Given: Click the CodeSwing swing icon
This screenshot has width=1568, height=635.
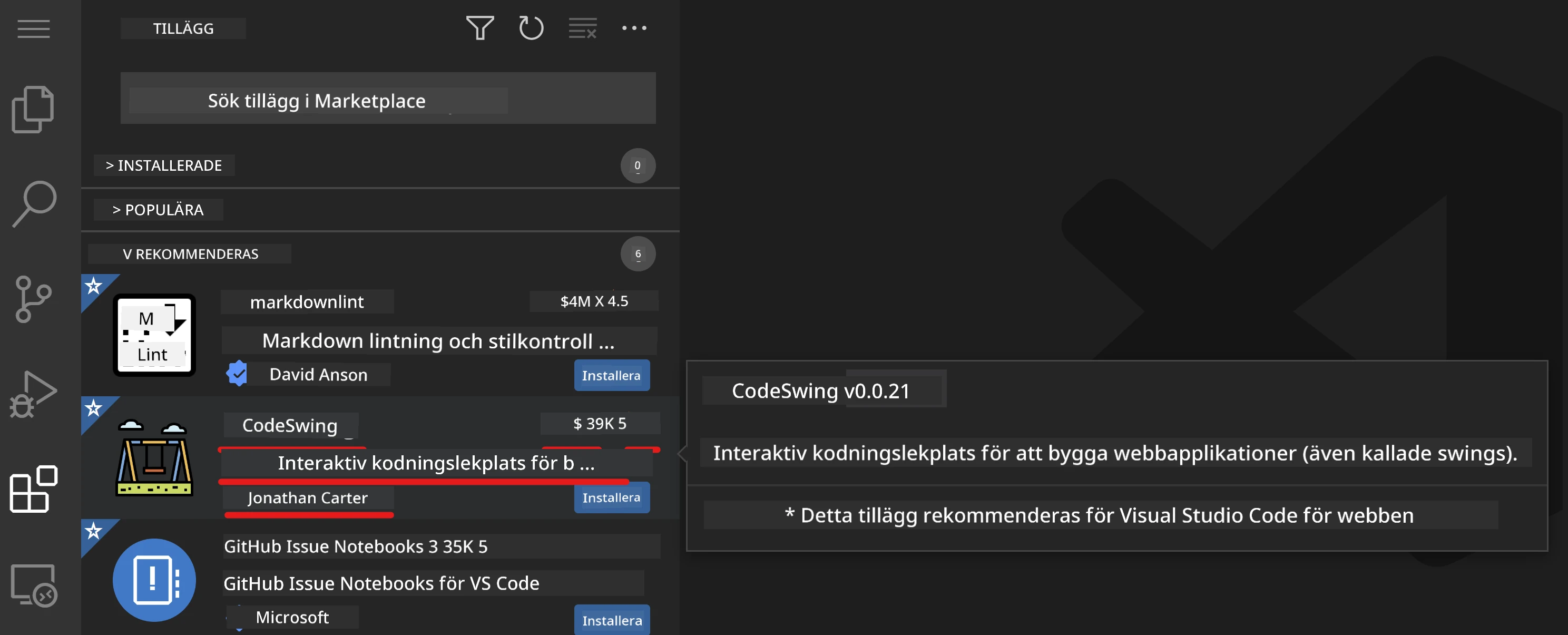Looking at the screenshot, I should point(154,457).
